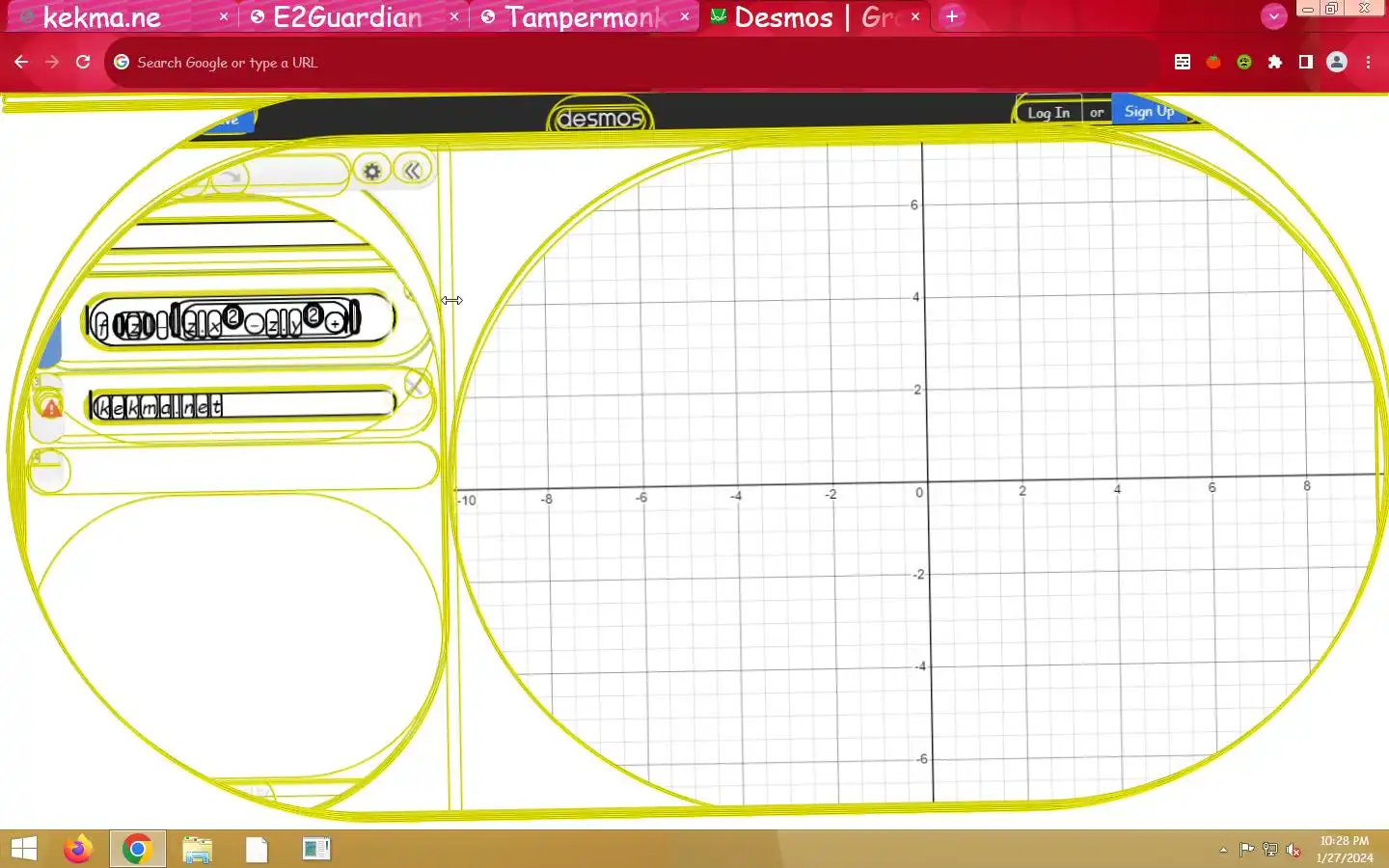Close the Desmos tab
Viewport: 1389px width, 868px height.
pyautogui.click(x=915, y=16)
